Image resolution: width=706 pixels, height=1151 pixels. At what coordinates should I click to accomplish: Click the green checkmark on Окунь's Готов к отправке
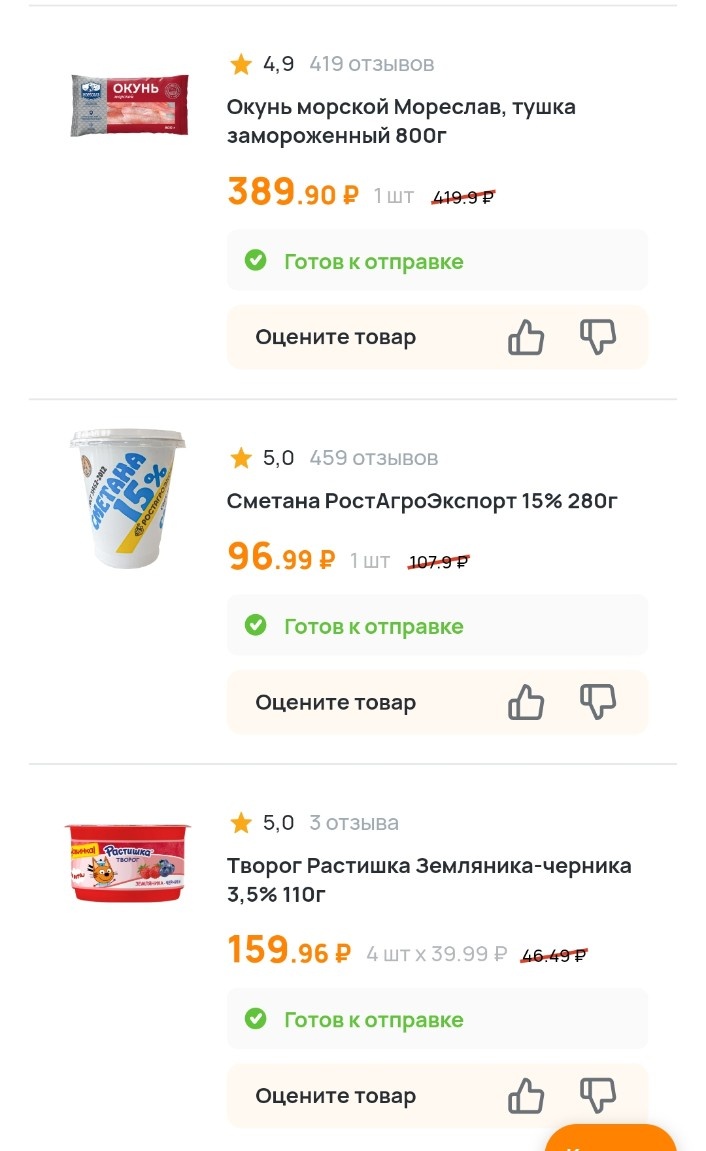pos(257,260)
